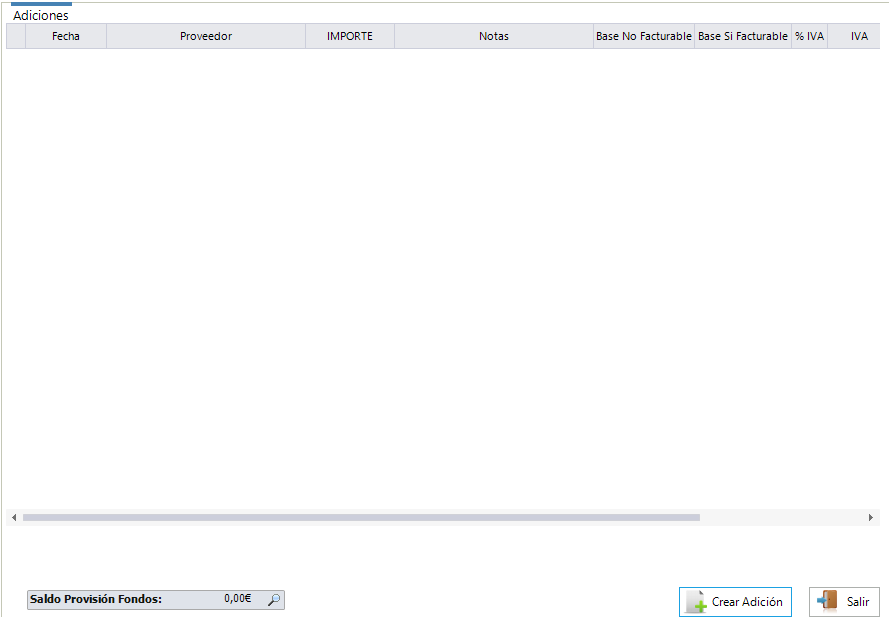
Task: Click the Crear Adición button
Action: [x=735, y=602]
